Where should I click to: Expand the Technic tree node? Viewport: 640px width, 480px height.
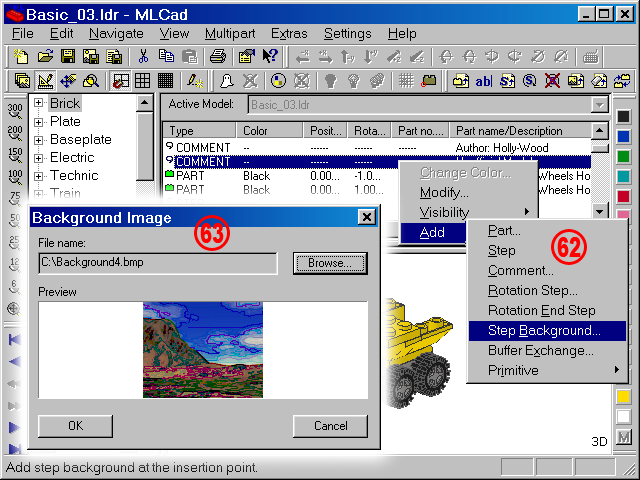[38, 176]
